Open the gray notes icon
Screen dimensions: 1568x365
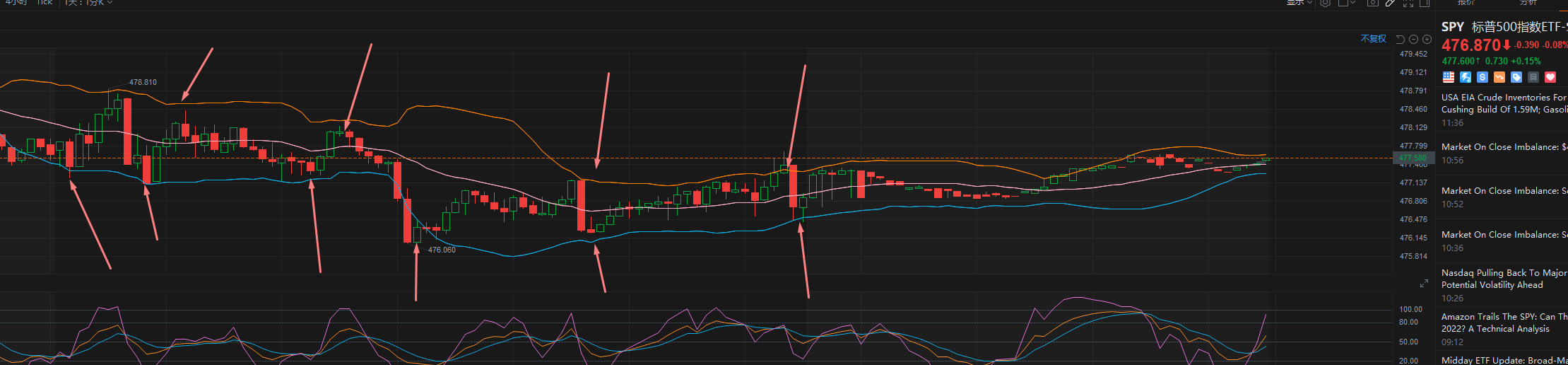coord(1533,77)
